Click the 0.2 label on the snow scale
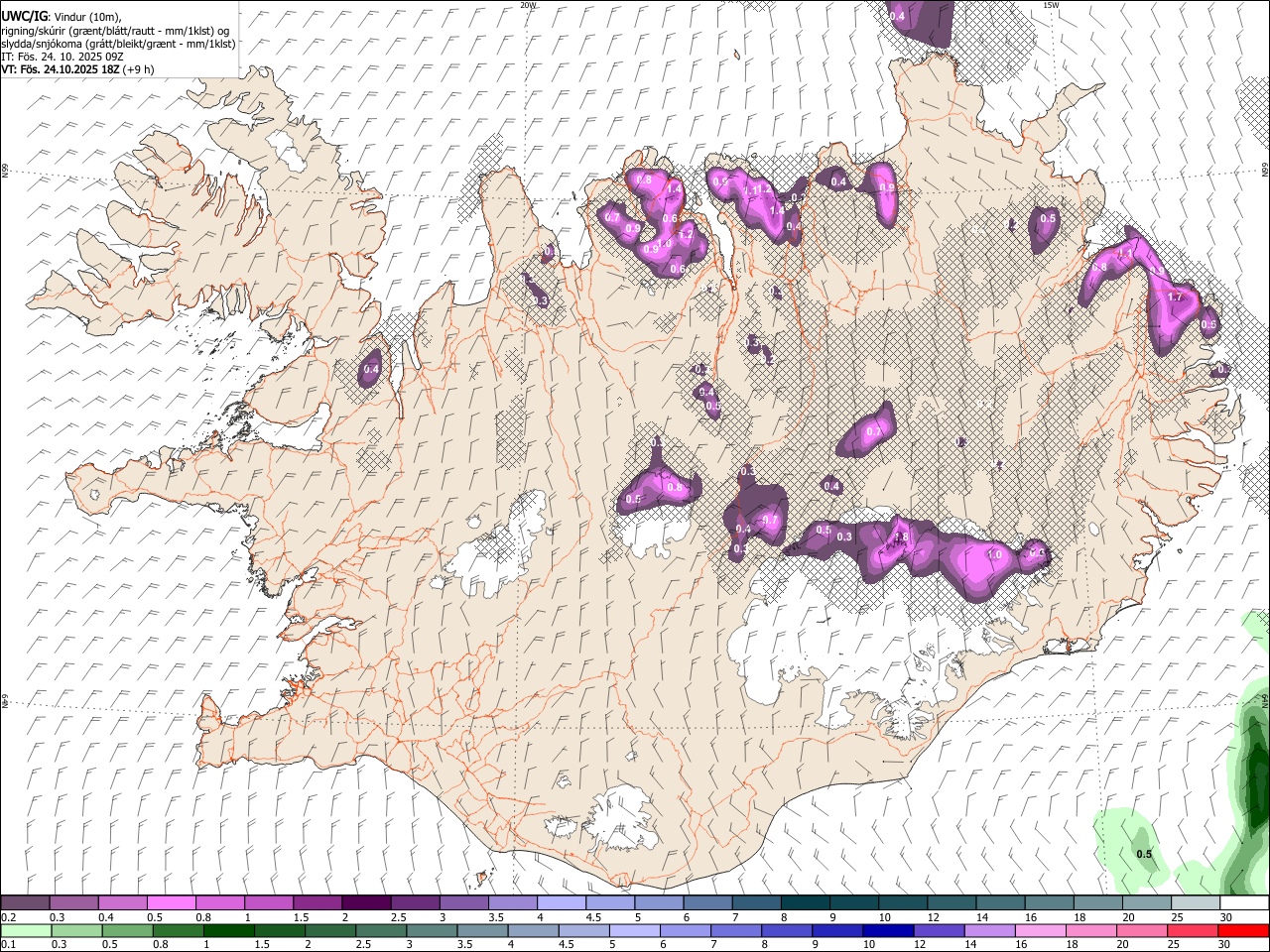 pos(9,917)
